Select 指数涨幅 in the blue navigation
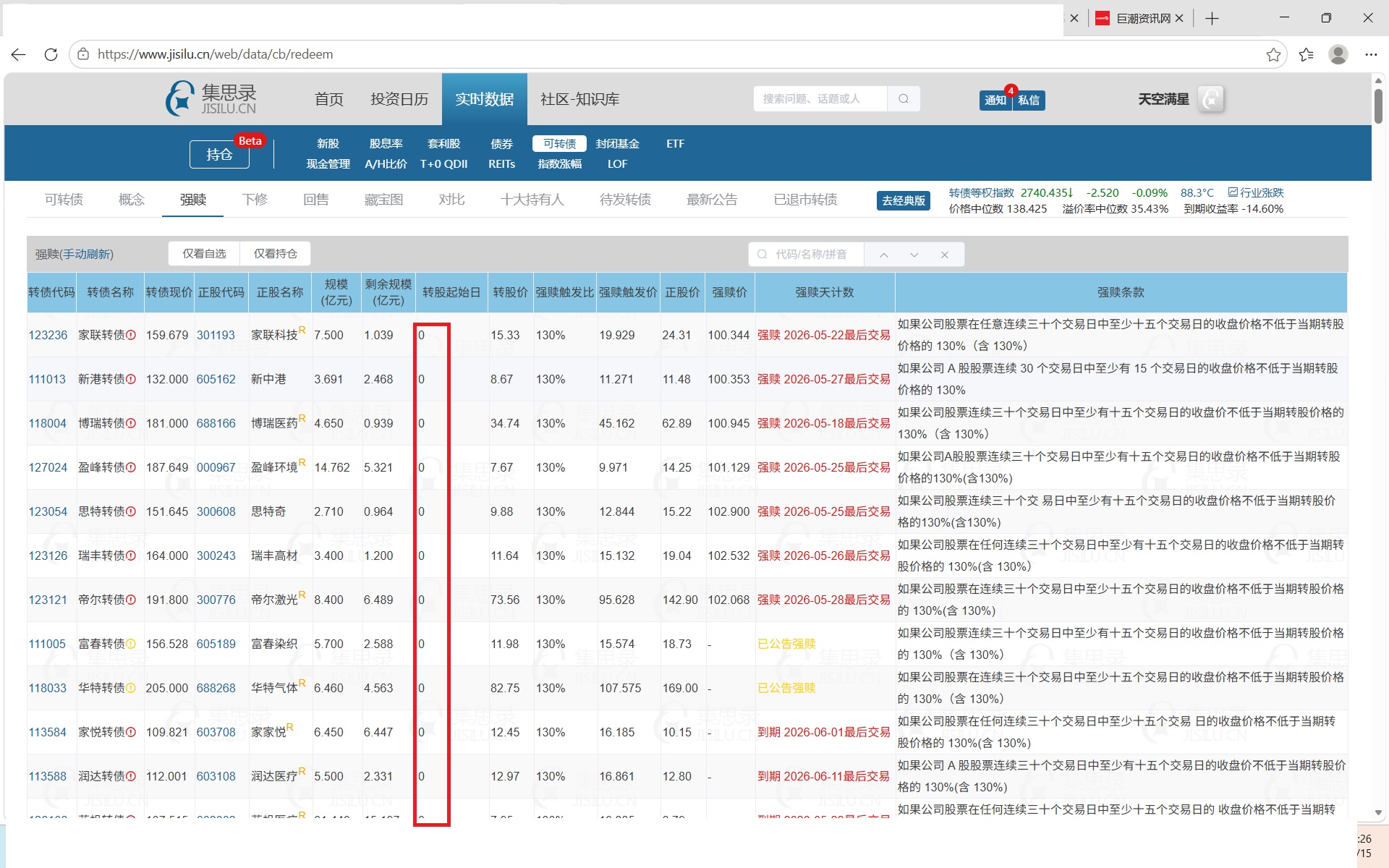Screen dimensions: 1389x868 click(x=559, y=164)
